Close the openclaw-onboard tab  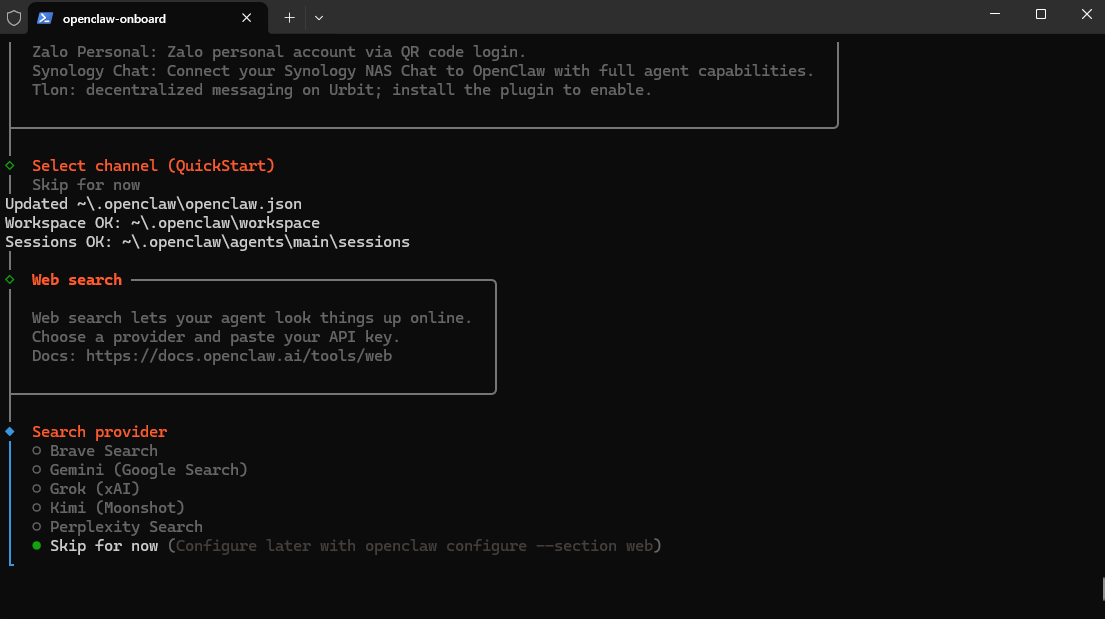247,17
